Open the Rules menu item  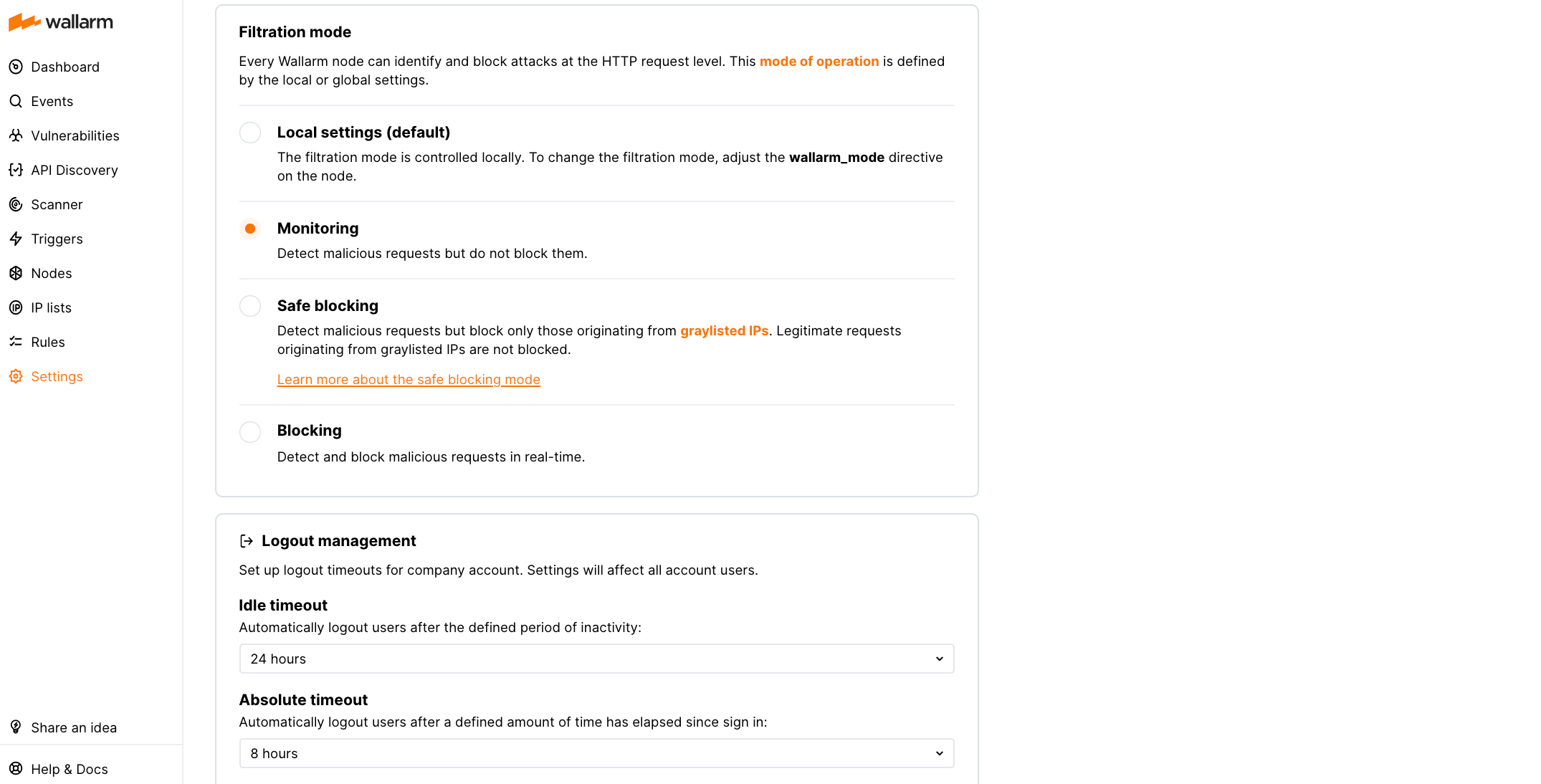point(47,342)
